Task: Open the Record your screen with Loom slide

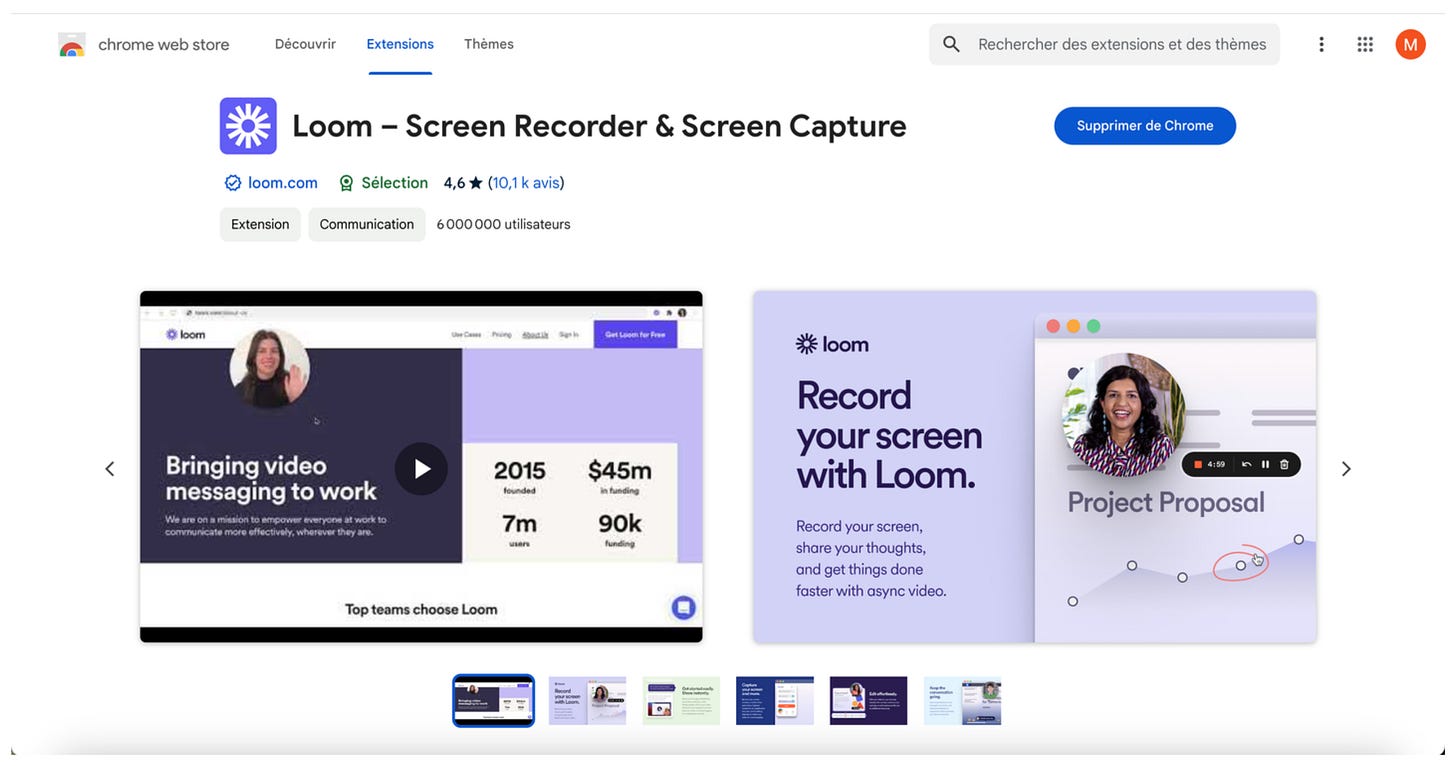Action: click(1035, 467)
